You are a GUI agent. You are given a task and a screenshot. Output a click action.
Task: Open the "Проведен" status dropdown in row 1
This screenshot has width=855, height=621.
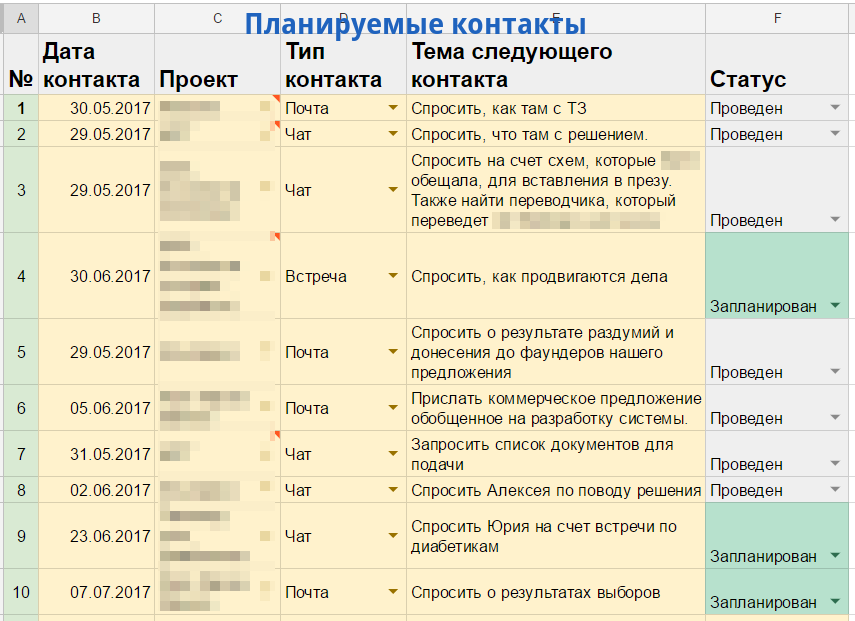pos(833,107)
